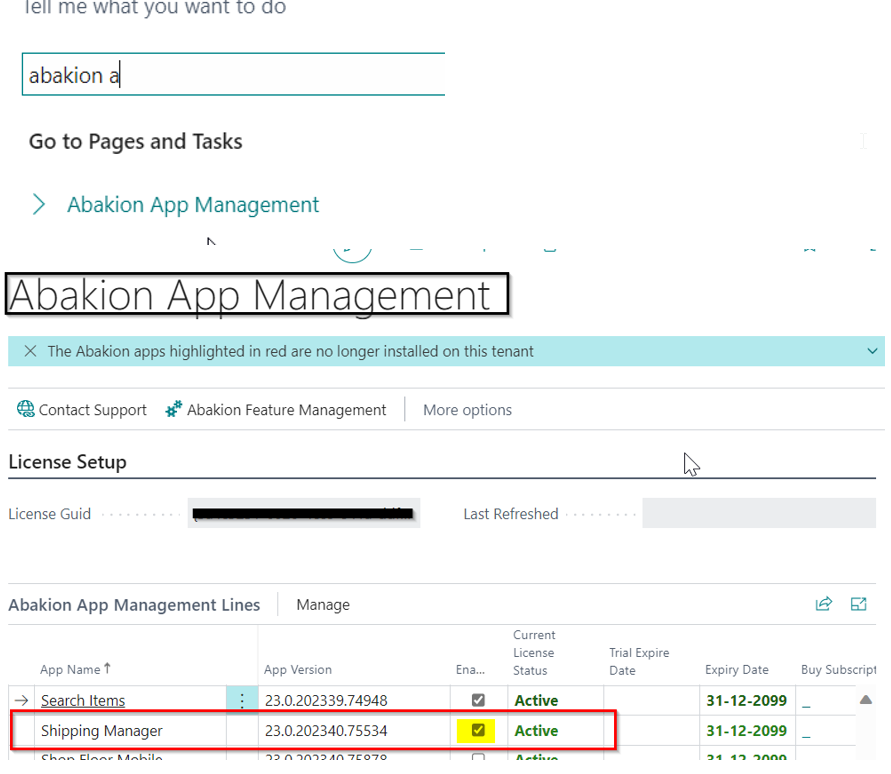Dismiss the red-highlight notification with X
This screenshot has width=891, height=774.
pos(30,351)
